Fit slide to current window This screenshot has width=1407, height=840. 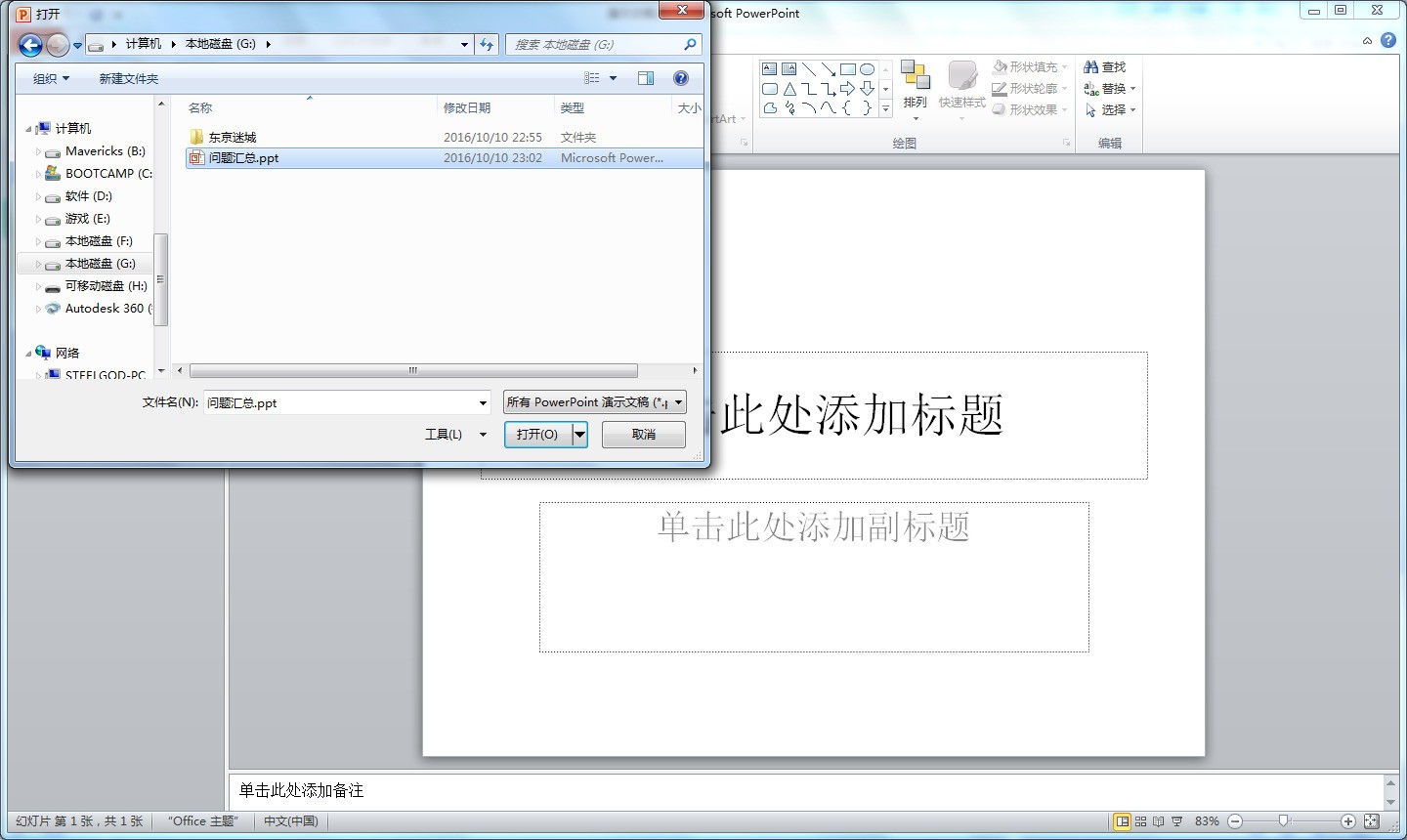coord(1372,821)
